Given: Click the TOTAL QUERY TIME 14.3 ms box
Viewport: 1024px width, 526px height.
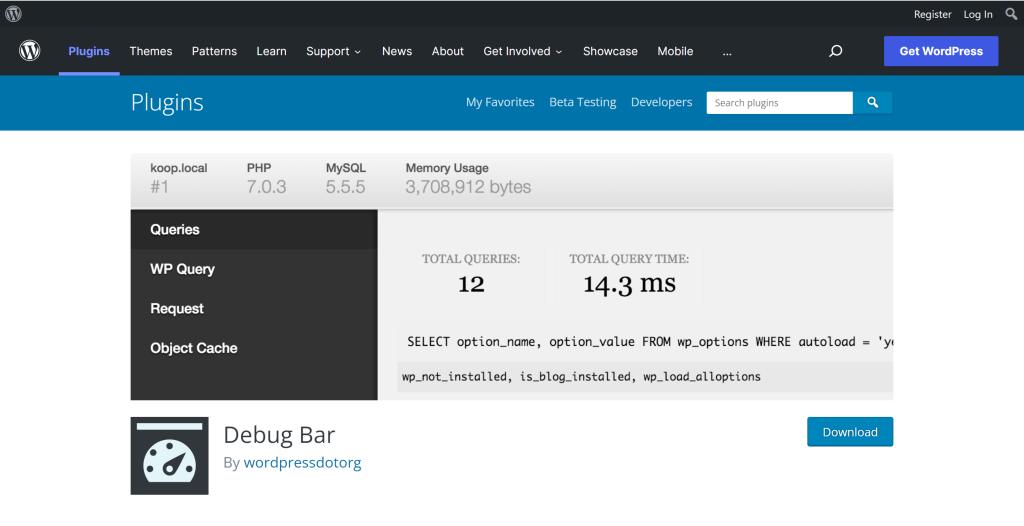Looking at the screenshot, I should [629, 276].
